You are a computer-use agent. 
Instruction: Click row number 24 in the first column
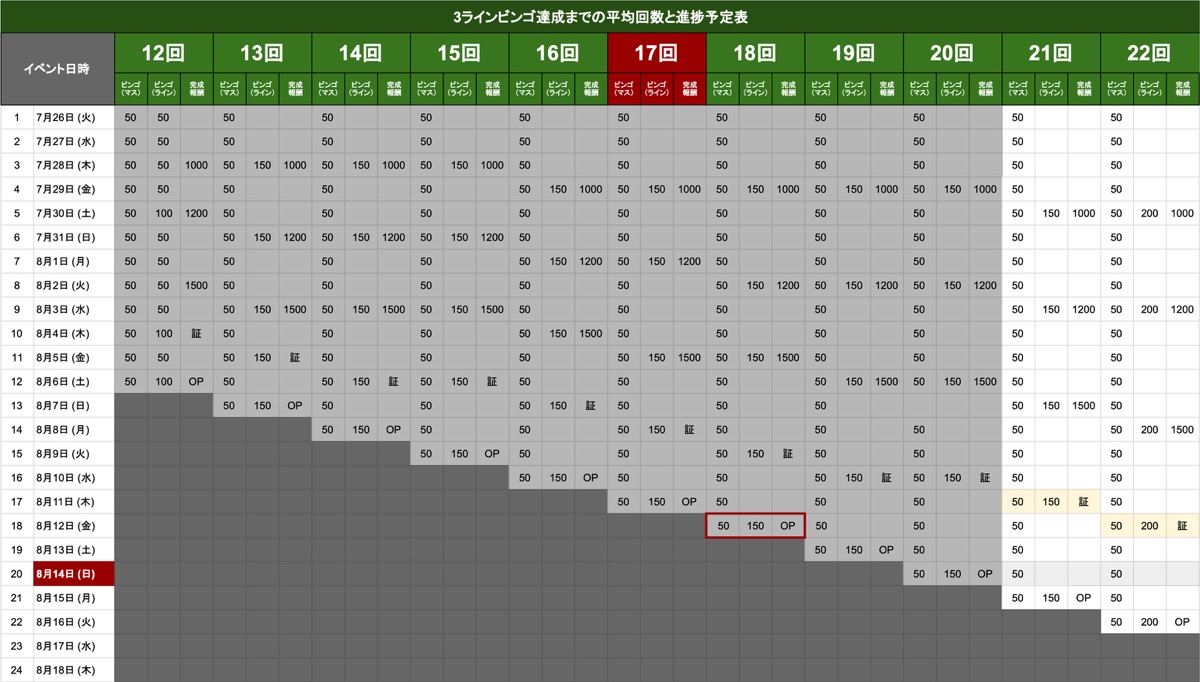pos(16,670)
